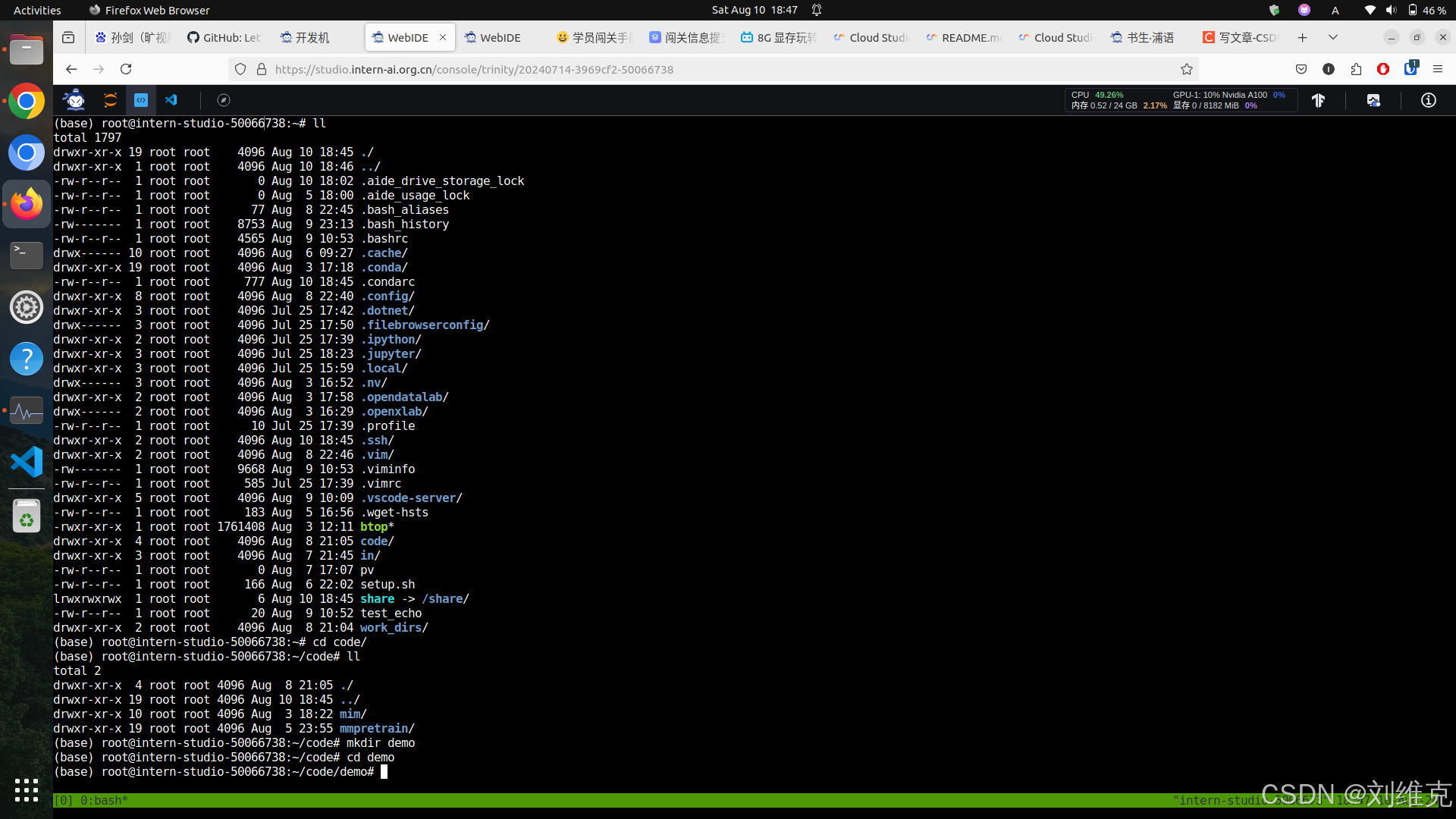Click the shield tracking protection icon
The width and height of the screenshot is (1456, 819).
[240, 69]
